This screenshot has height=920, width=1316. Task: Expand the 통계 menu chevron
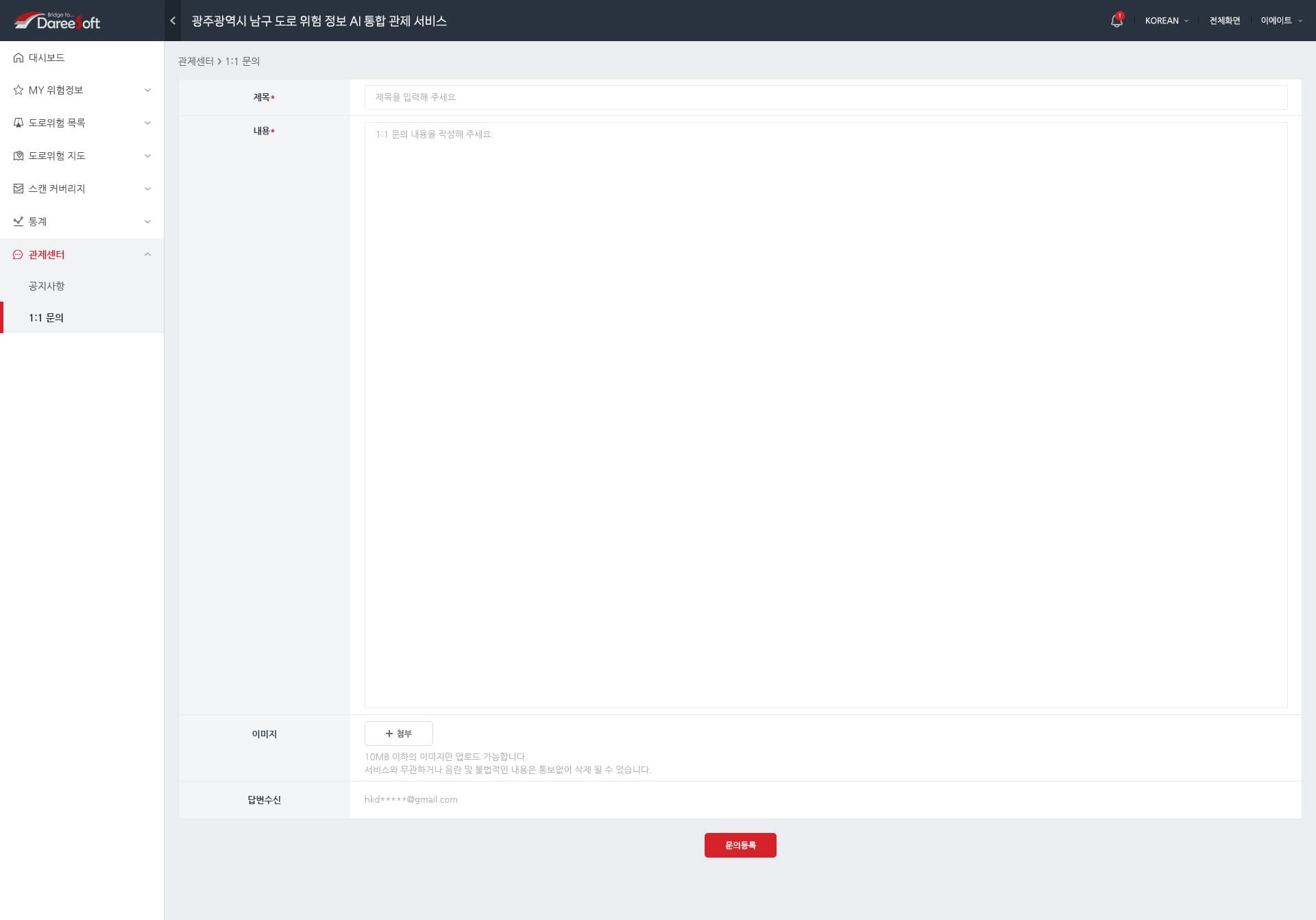(147, 221)
